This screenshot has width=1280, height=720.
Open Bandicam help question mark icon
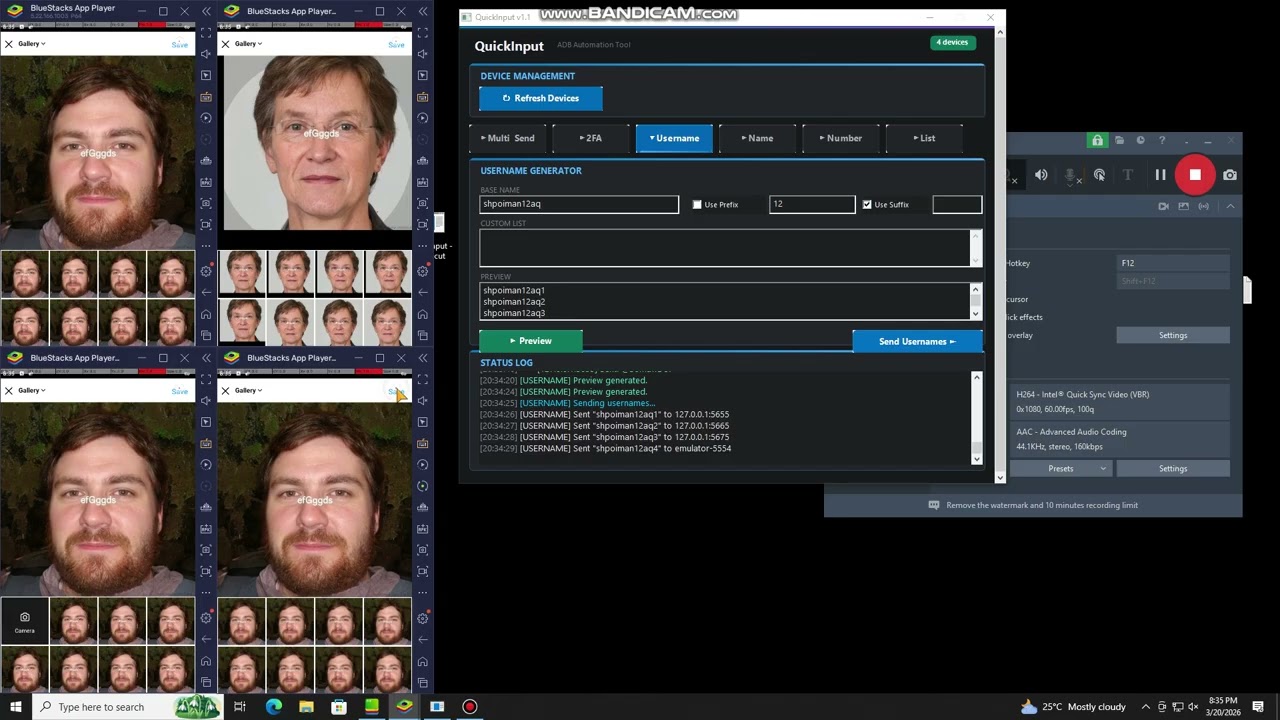[x=1162, y=140]
